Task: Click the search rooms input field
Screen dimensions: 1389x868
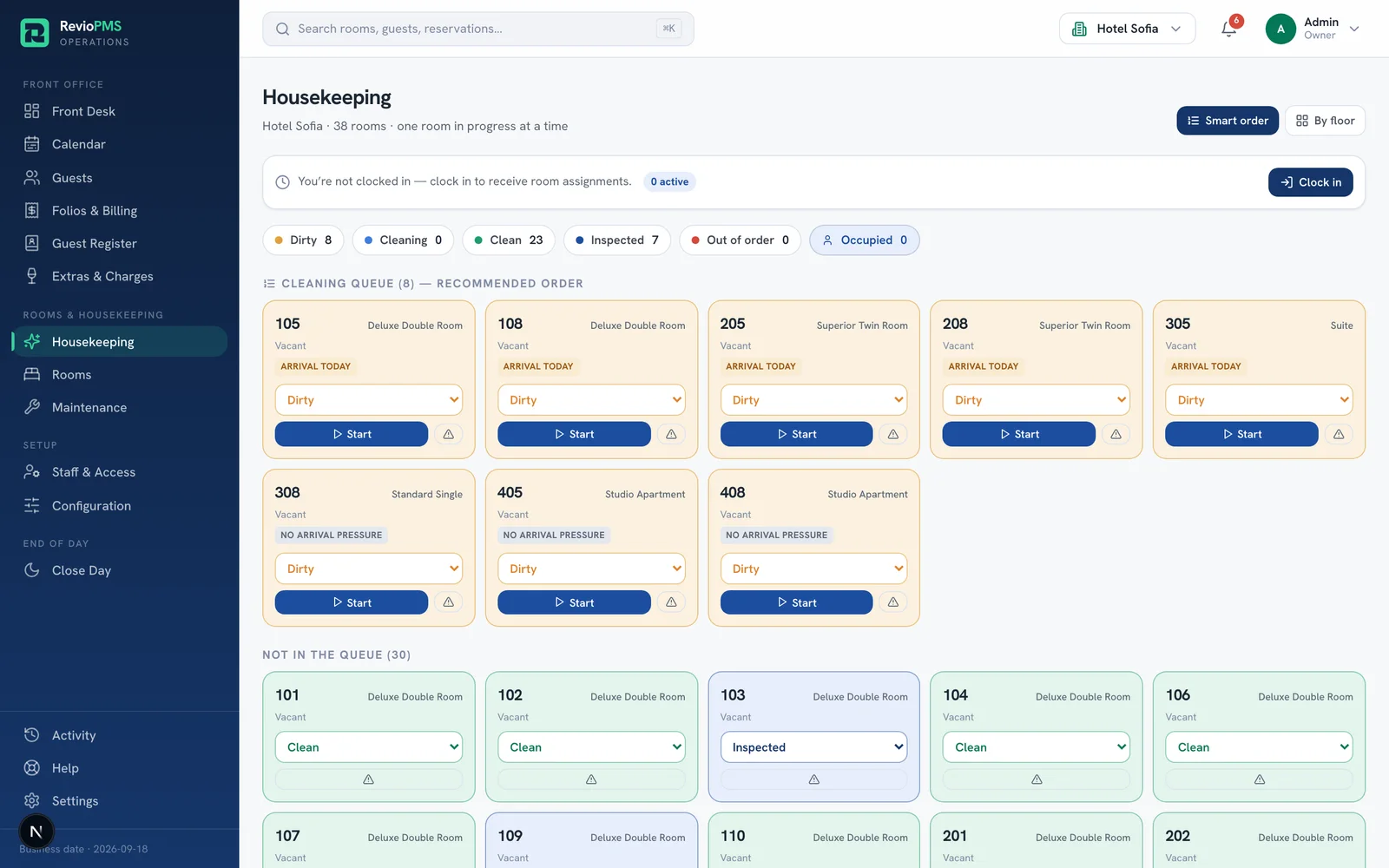Action: coord(478,29)
